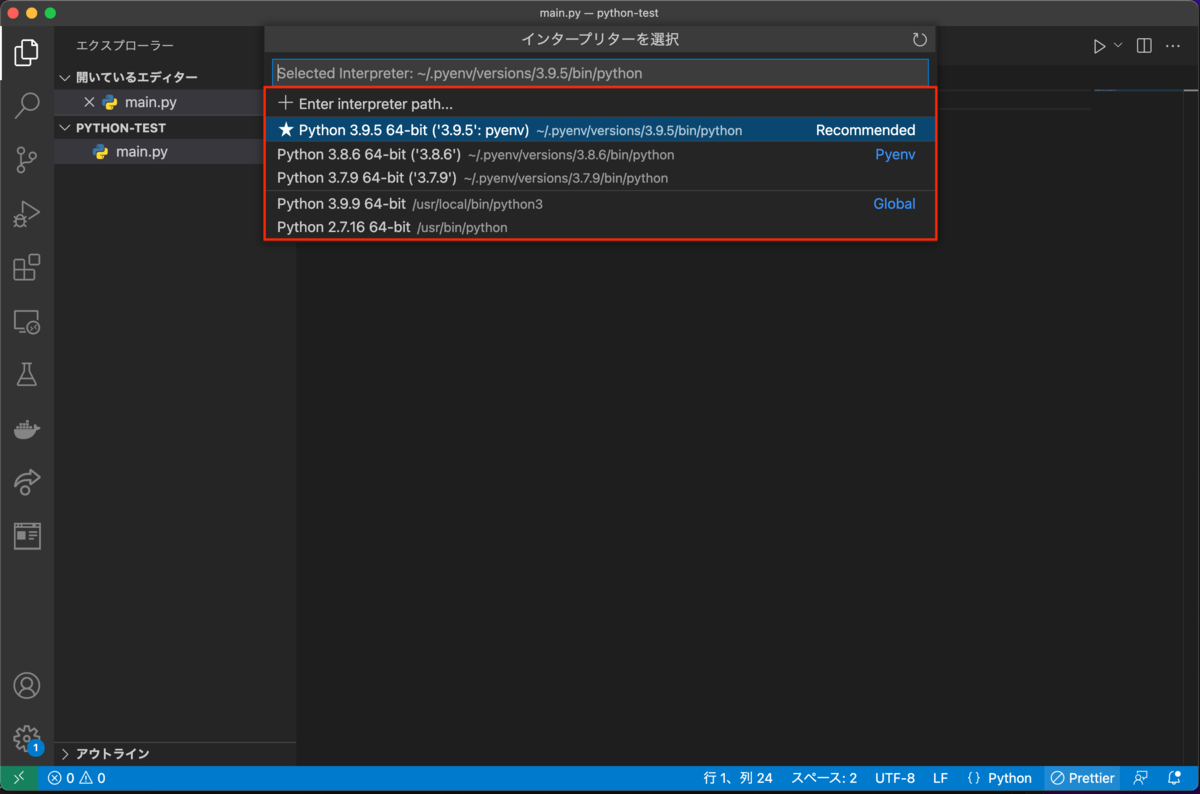Go to line via 行 1、列 24
1200x794 pixels.
[738, 778]
